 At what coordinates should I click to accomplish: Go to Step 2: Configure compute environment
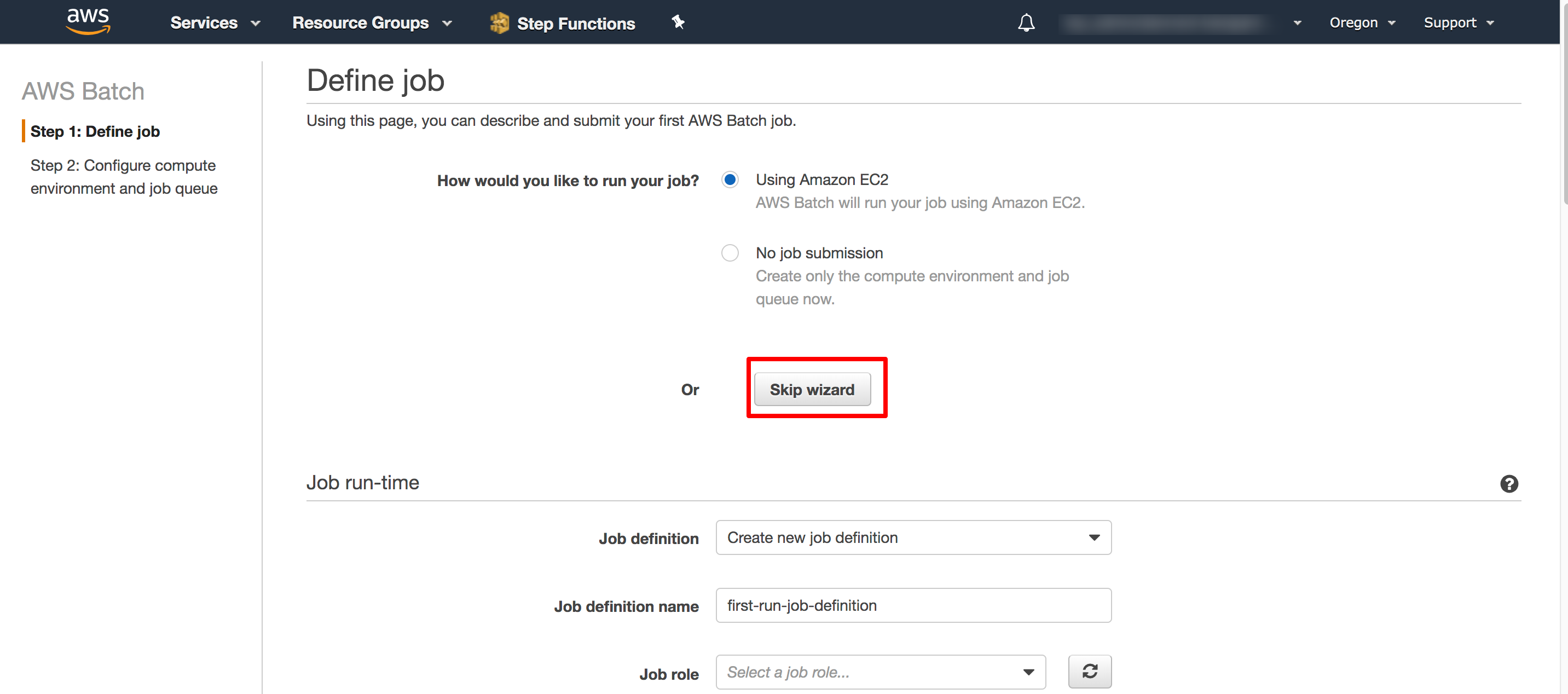point(124,177)
